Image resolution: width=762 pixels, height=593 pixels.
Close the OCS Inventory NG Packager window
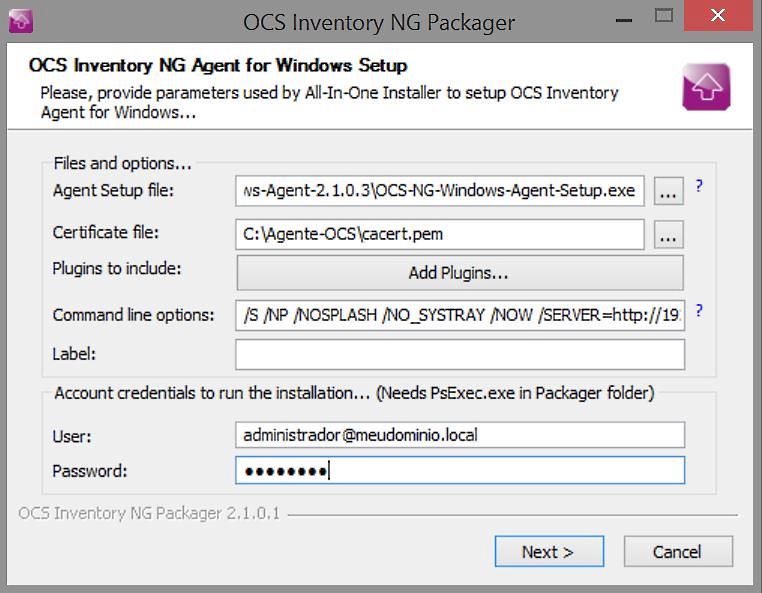[x=718, y=16]
